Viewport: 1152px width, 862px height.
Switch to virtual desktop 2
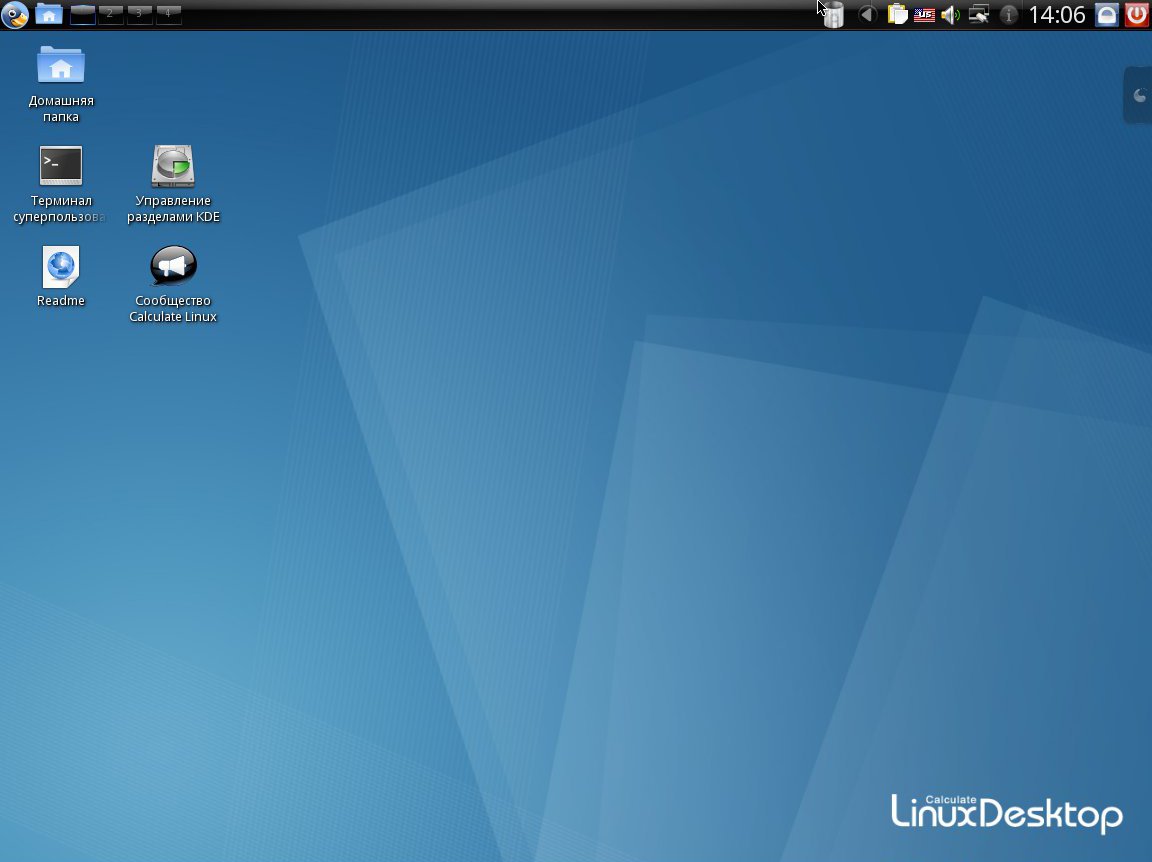coord(111,14)
